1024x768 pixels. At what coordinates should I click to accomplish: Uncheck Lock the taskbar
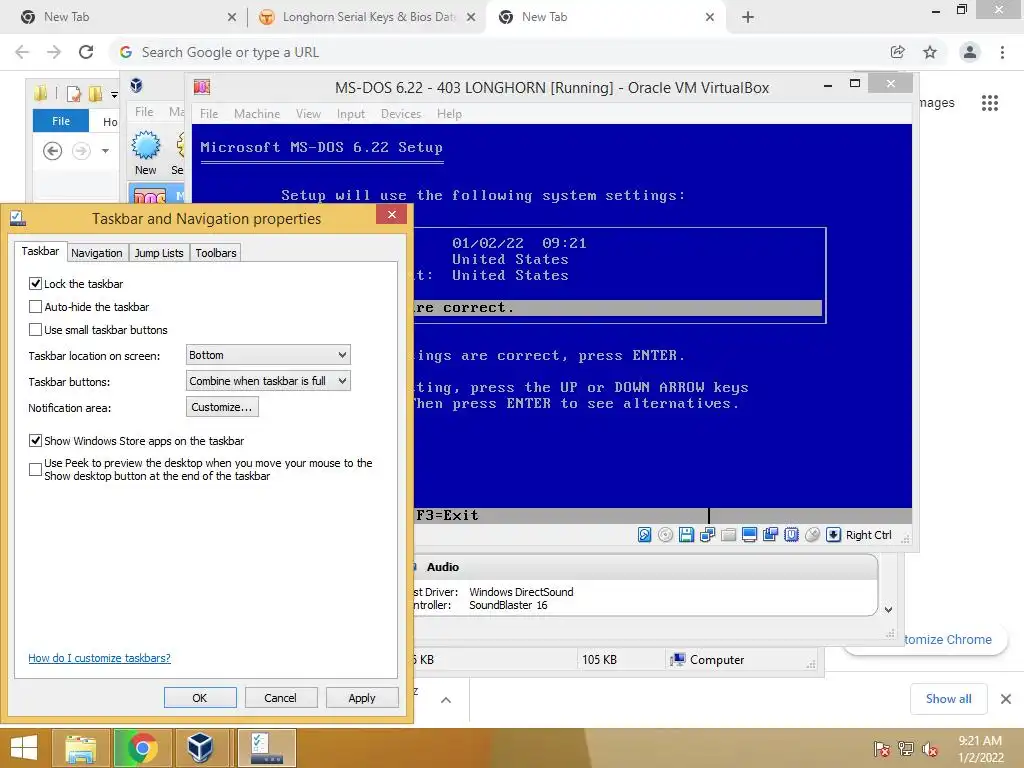click(x=35, y=283)
